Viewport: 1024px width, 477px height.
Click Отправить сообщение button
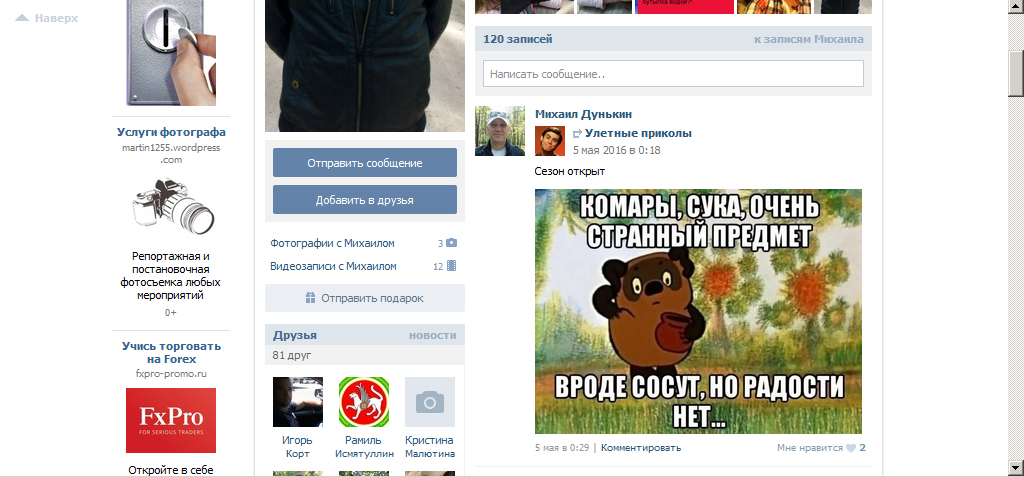tap(364, 163)
